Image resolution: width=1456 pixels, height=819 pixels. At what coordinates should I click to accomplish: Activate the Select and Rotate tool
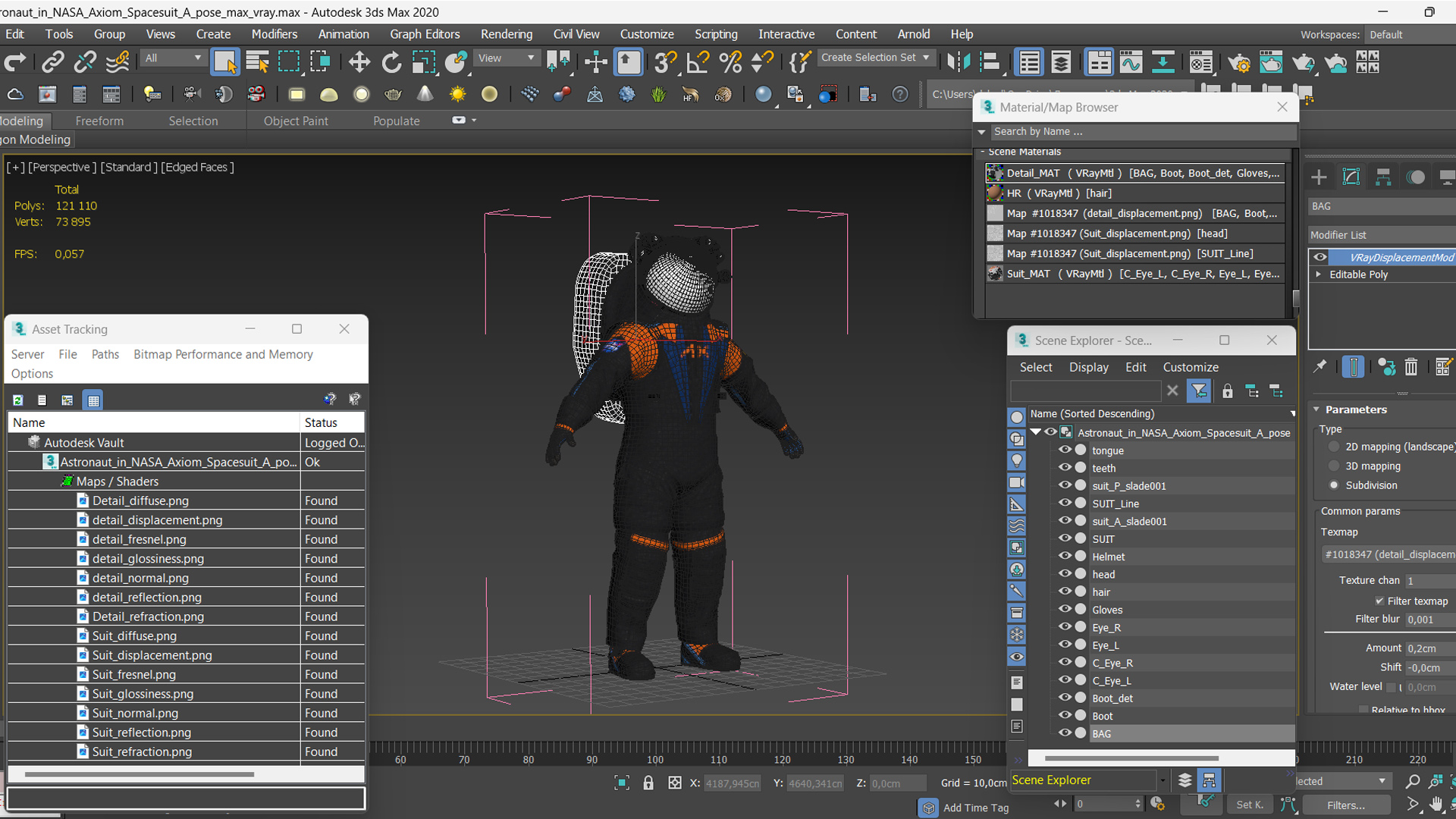coord(391,62)
